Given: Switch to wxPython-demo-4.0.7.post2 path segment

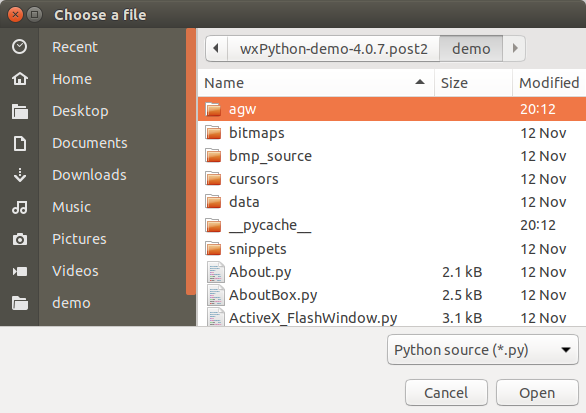Looking at the screenshot, I should click(x=333, y=49).
